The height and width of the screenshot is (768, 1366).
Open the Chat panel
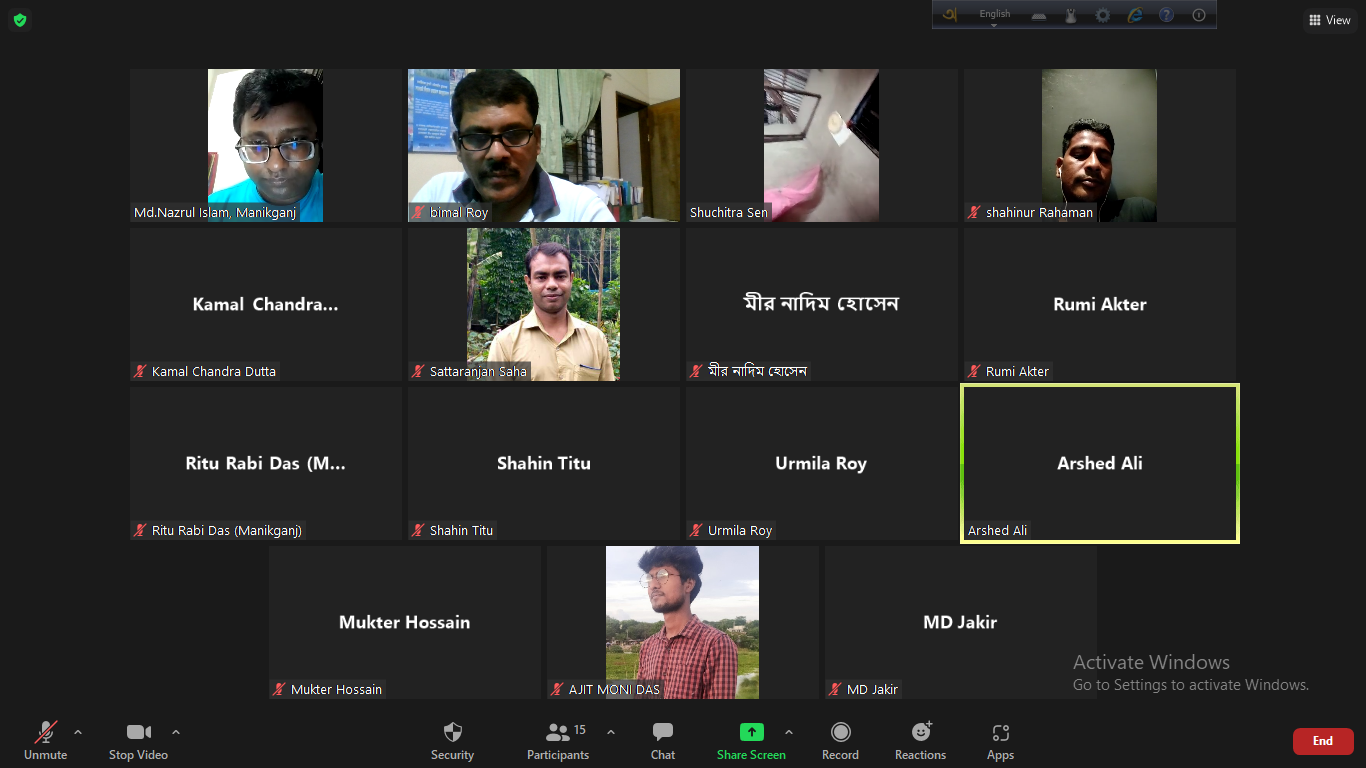(663, 742)
